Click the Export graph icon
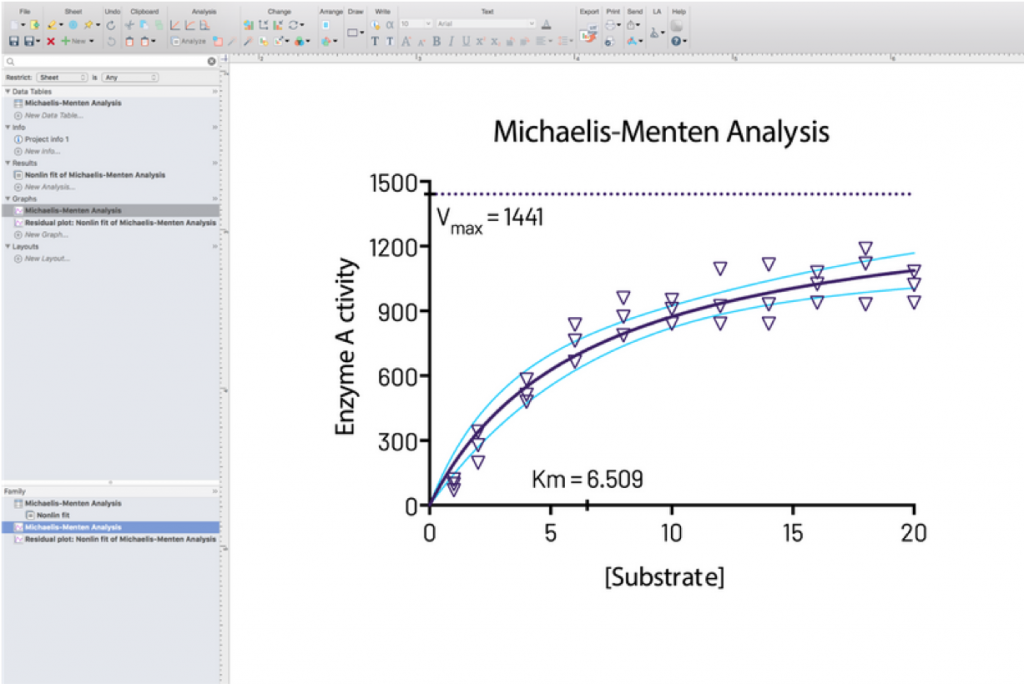The width and height of the screenshot is (1024, 684). coord(588,37)
